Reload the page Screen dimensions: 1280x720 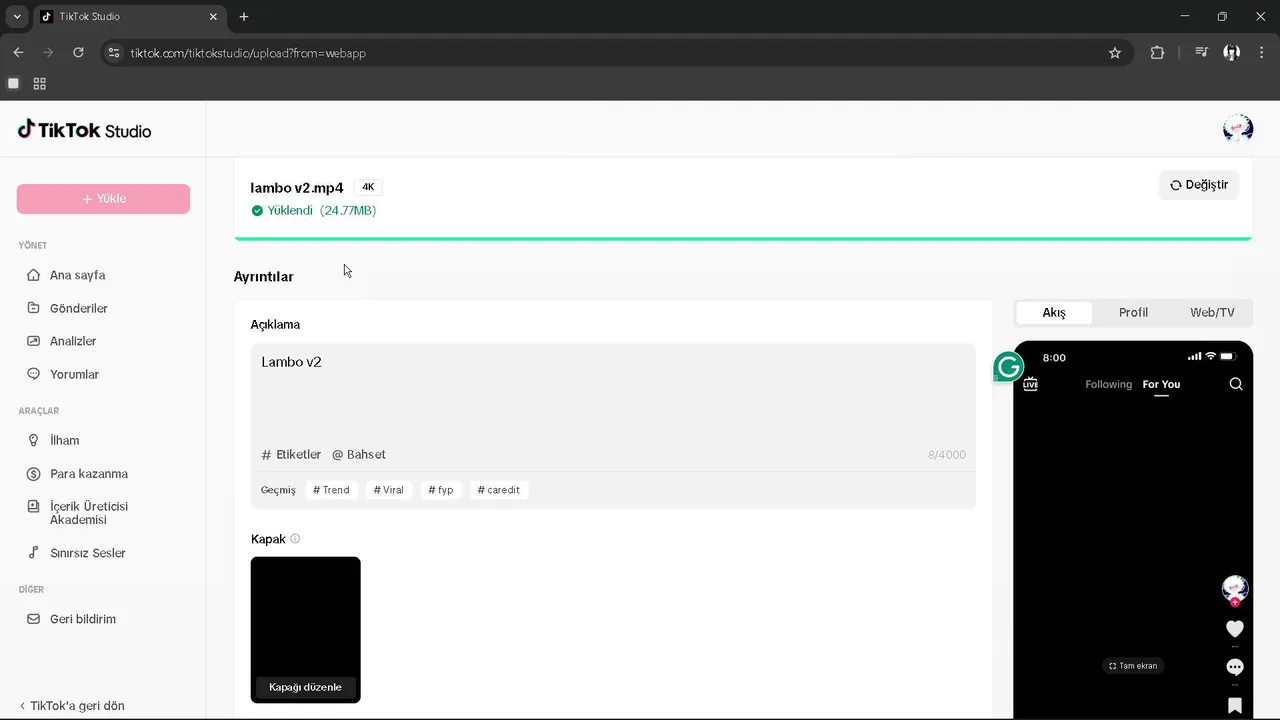click(x=78, y=53)
